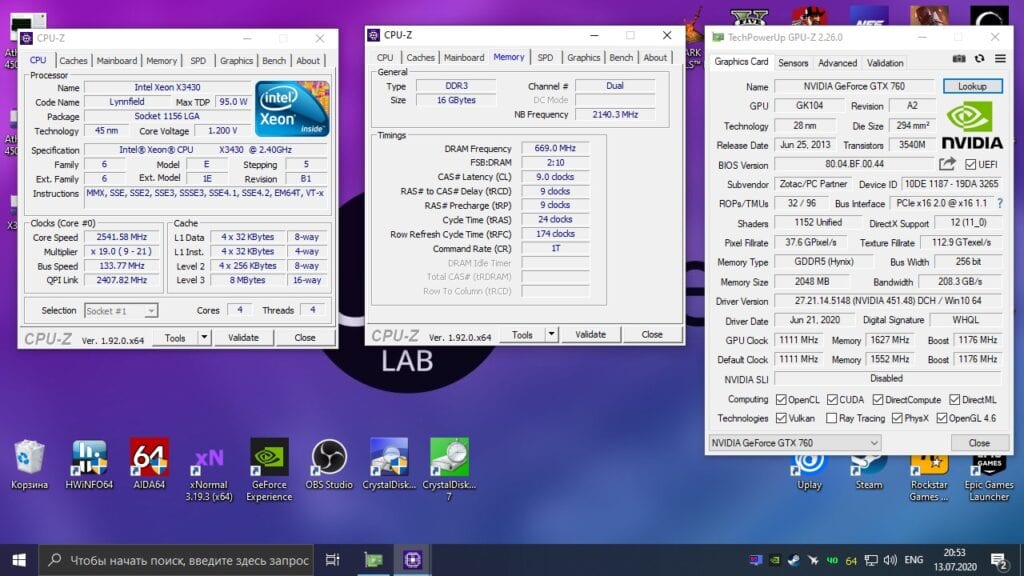1024x576 pixels.
Task: Select GPU-Z taskbar button
Action: point(374,560)
